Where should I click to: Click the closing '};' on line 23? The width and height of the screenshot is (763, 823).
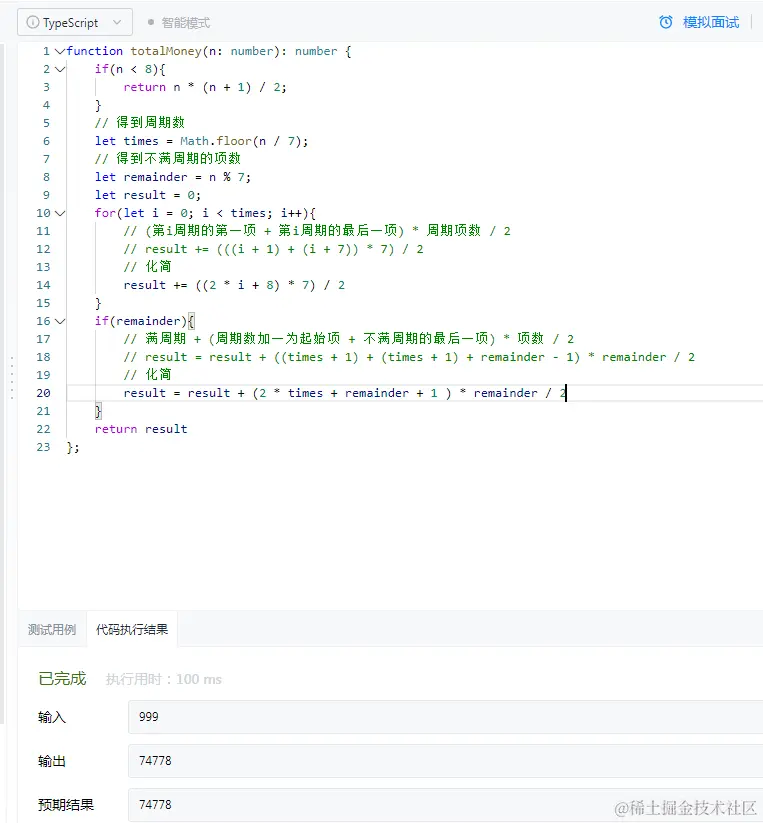73,447
